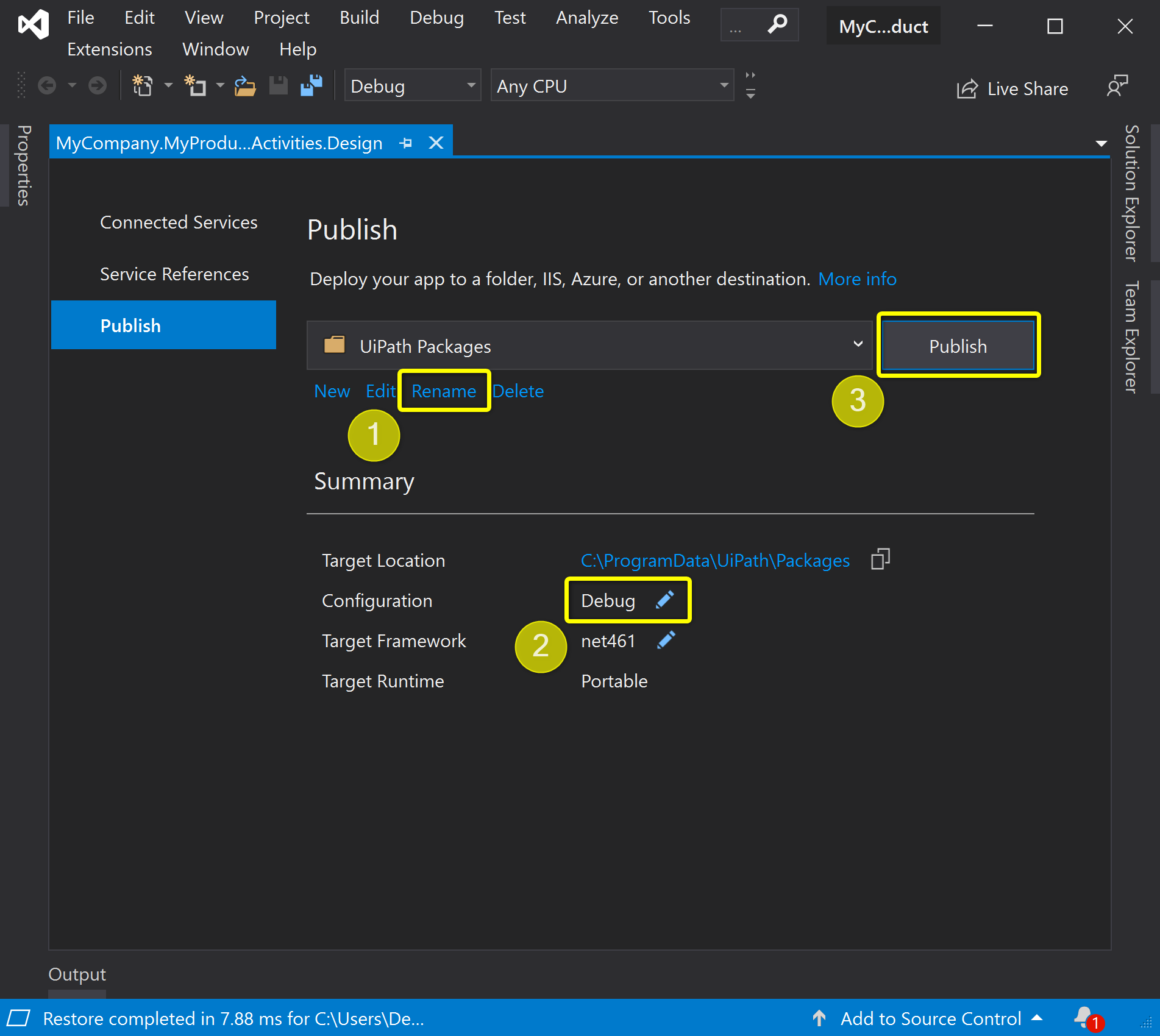This screenshot has height=1036, width=1160.
Task: Click the Rename profile link
Action: coord(444,391)
